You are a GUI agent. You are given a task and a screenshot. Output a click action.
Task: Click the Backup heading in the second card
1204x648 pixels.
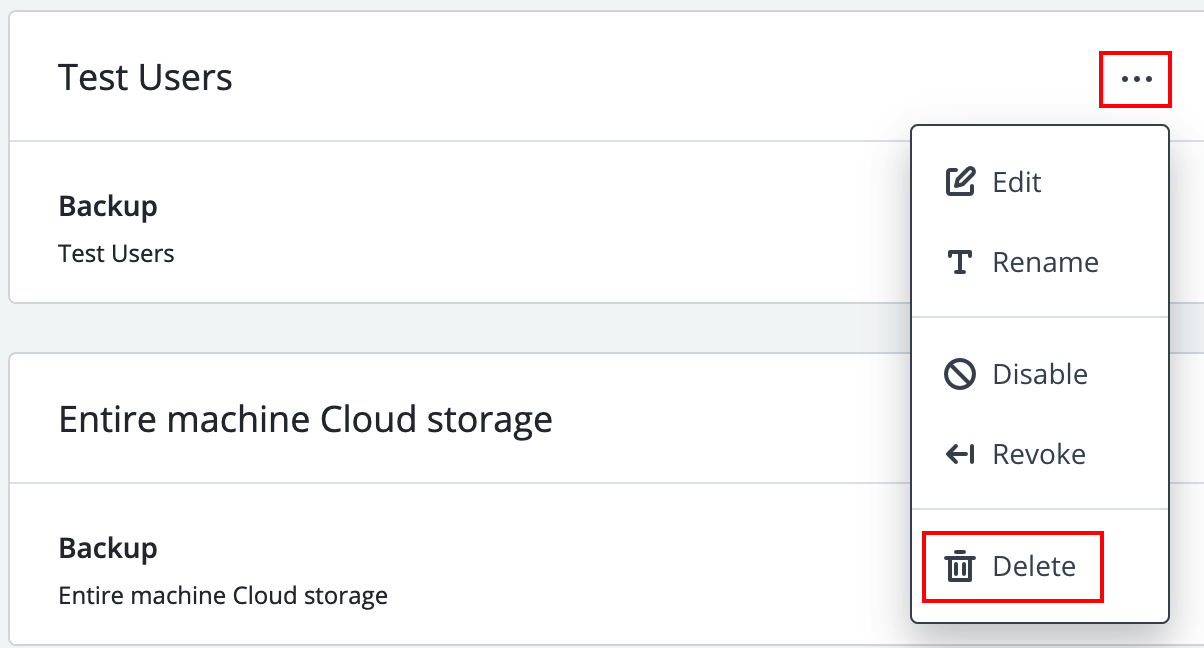pos(108,548)
